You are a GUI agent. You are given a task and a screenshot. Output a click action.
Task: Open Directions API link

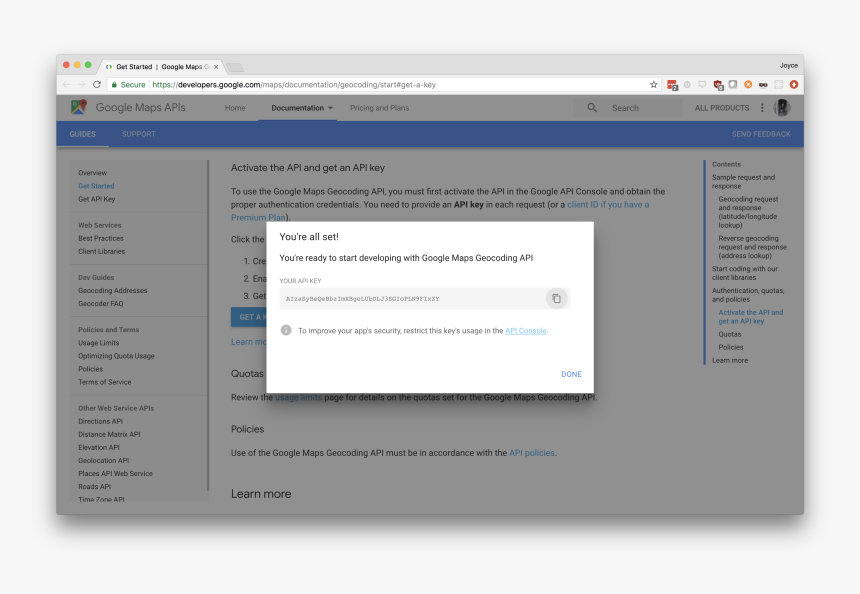100,421
